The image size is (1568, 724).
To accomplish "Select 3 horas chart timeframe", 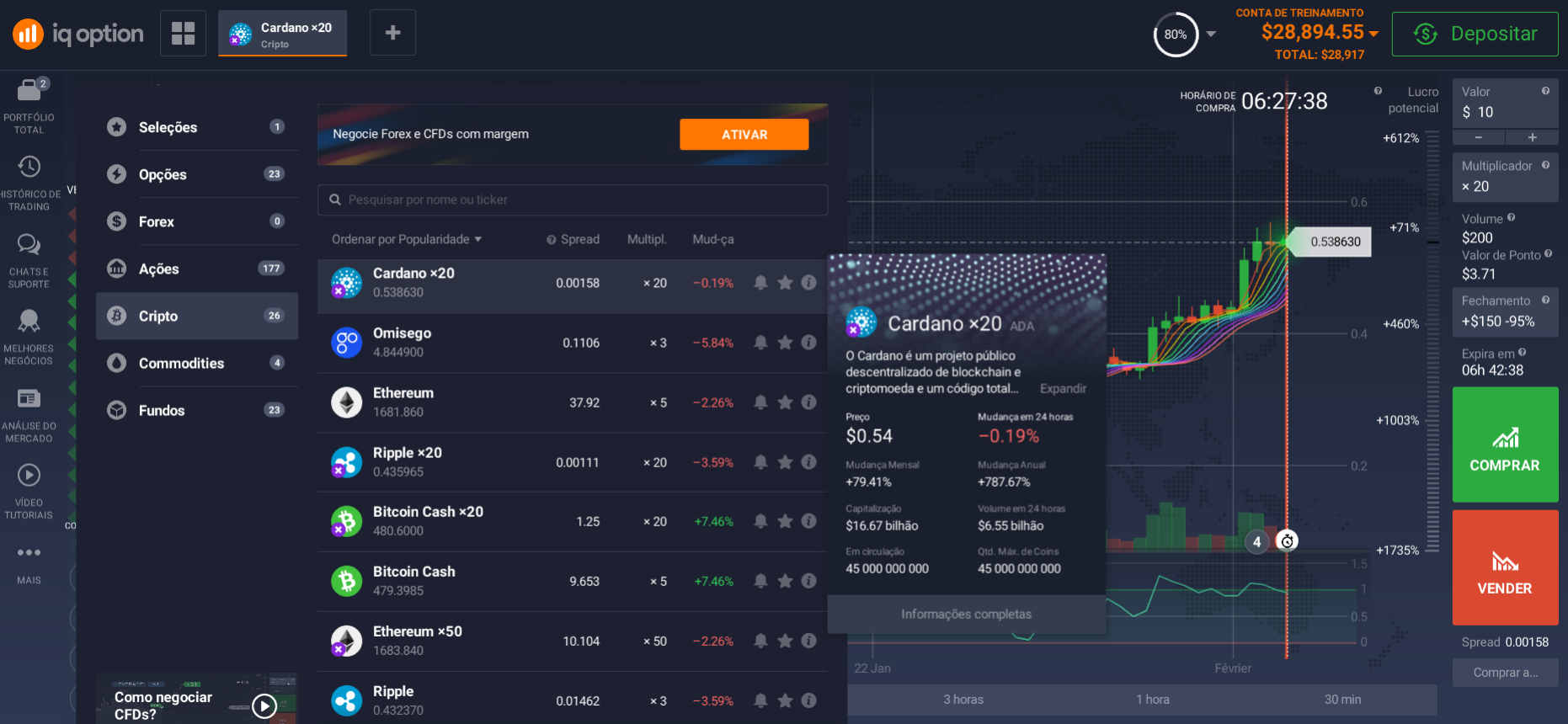I will [963, 700].
